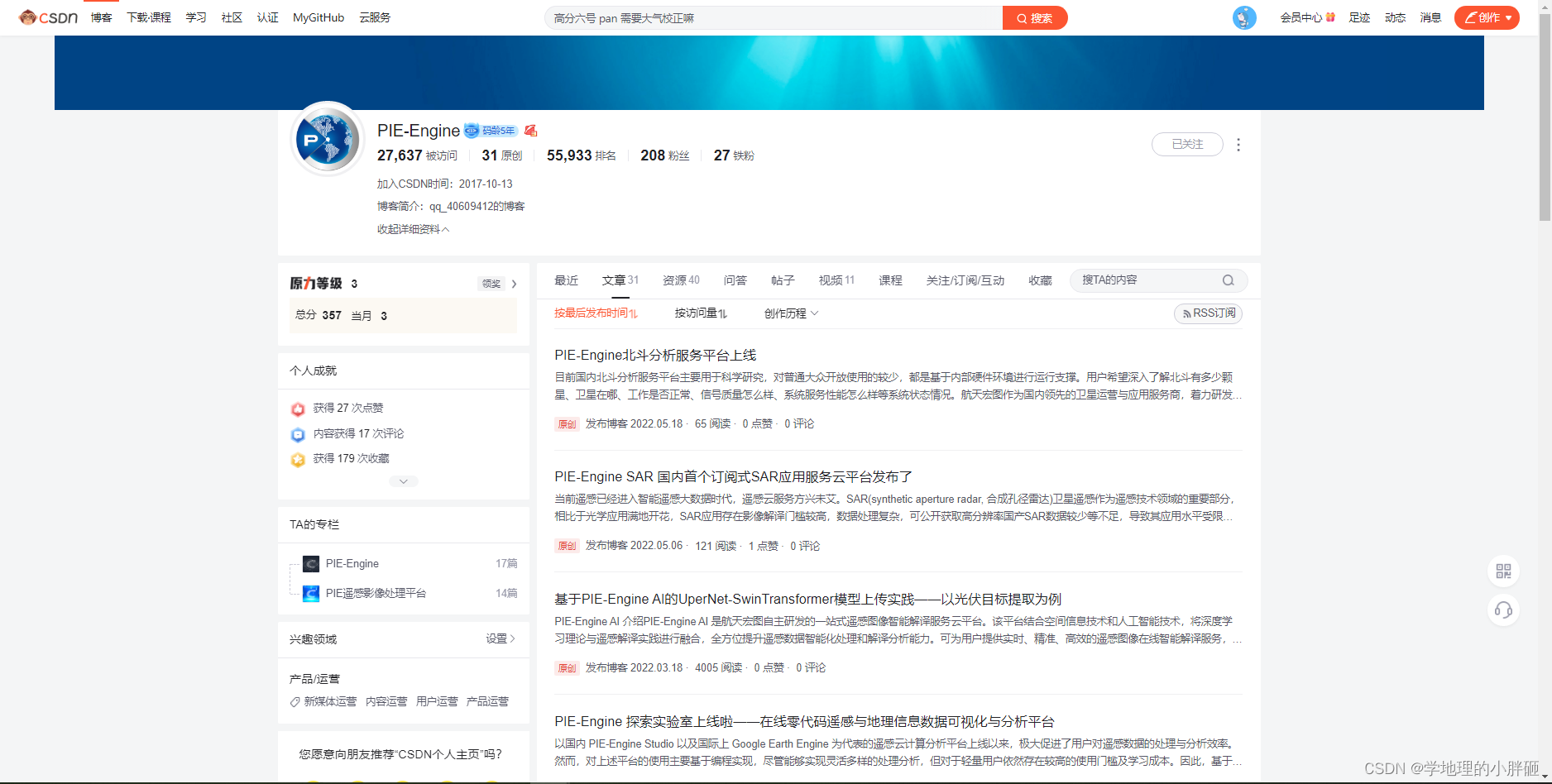The height and width of the screenshot is (784, 1552).
Task: Go to 博客 in the top navigation
Action: tap(102, 17)
